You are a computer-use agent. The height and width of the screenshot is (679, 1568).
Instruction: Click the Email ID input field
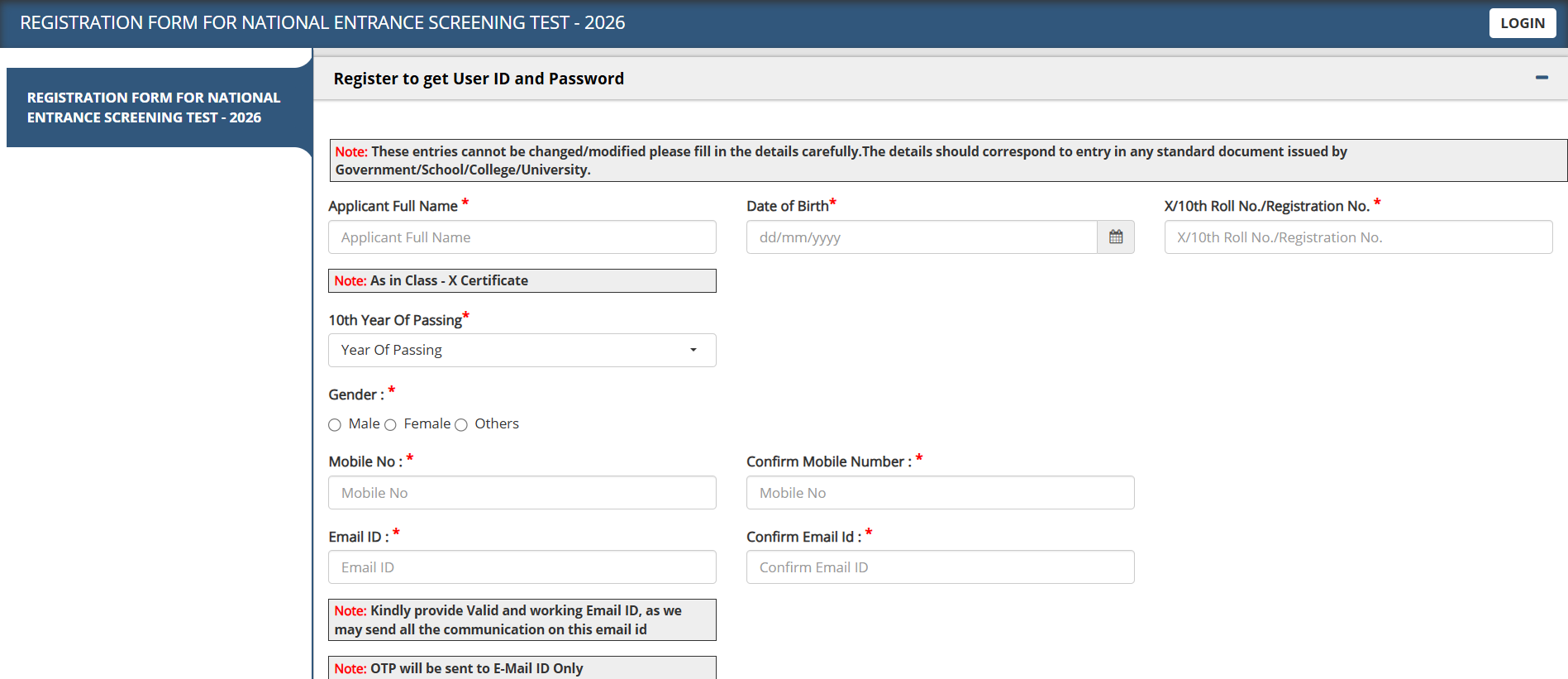[x=522, y=567]
